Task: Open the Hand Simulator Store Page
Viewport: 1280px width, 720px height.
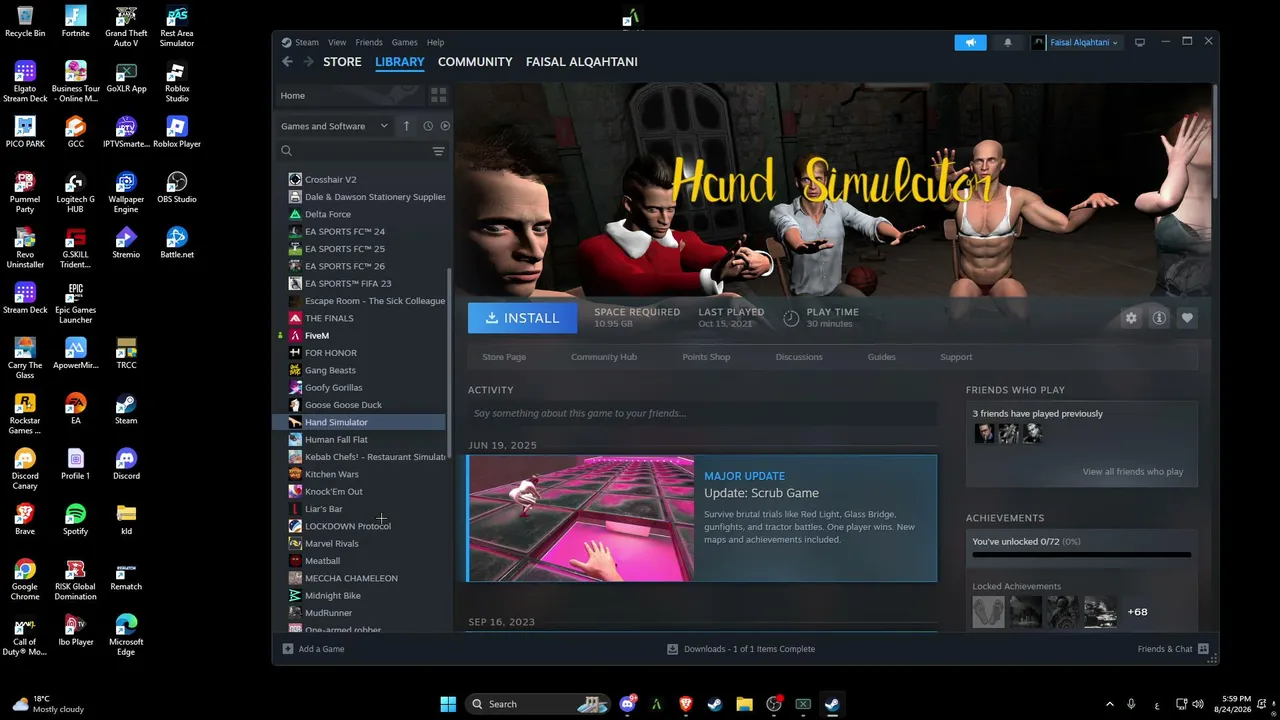Action: 504,357
